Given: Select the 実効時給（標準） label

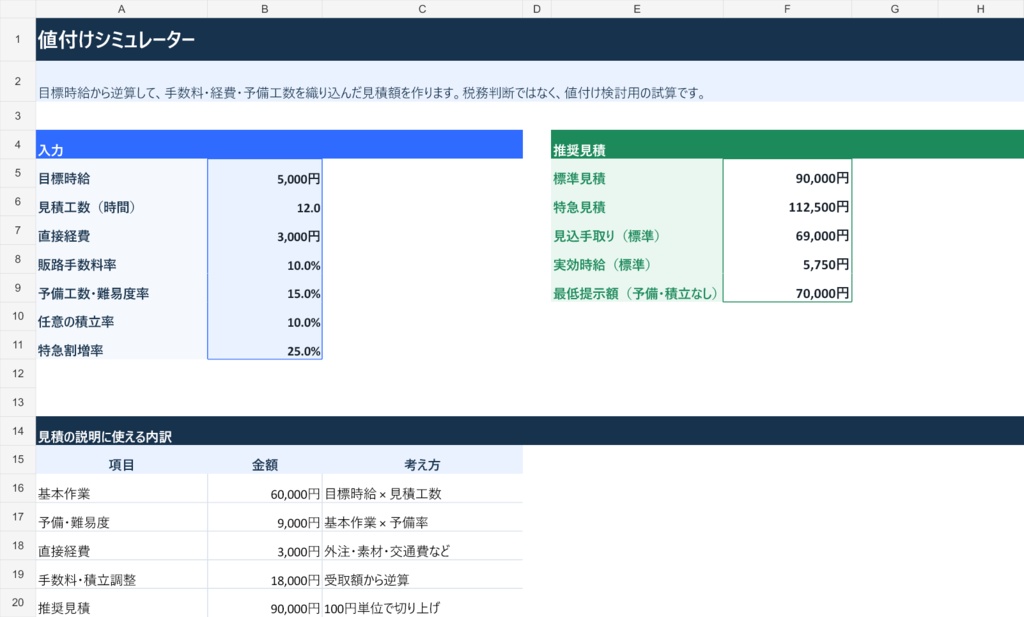Looking at the screenshot, I should click(637, 259).
